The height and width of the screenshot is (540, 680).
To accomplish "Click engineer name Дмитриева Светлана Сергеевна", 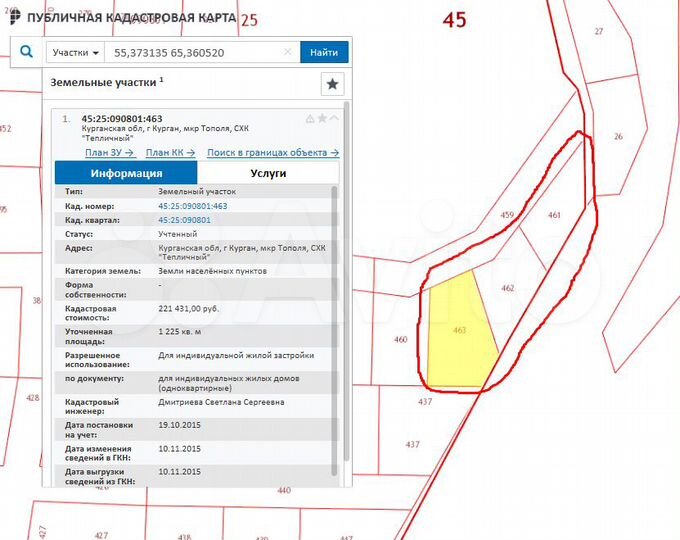I will point(221,402).
